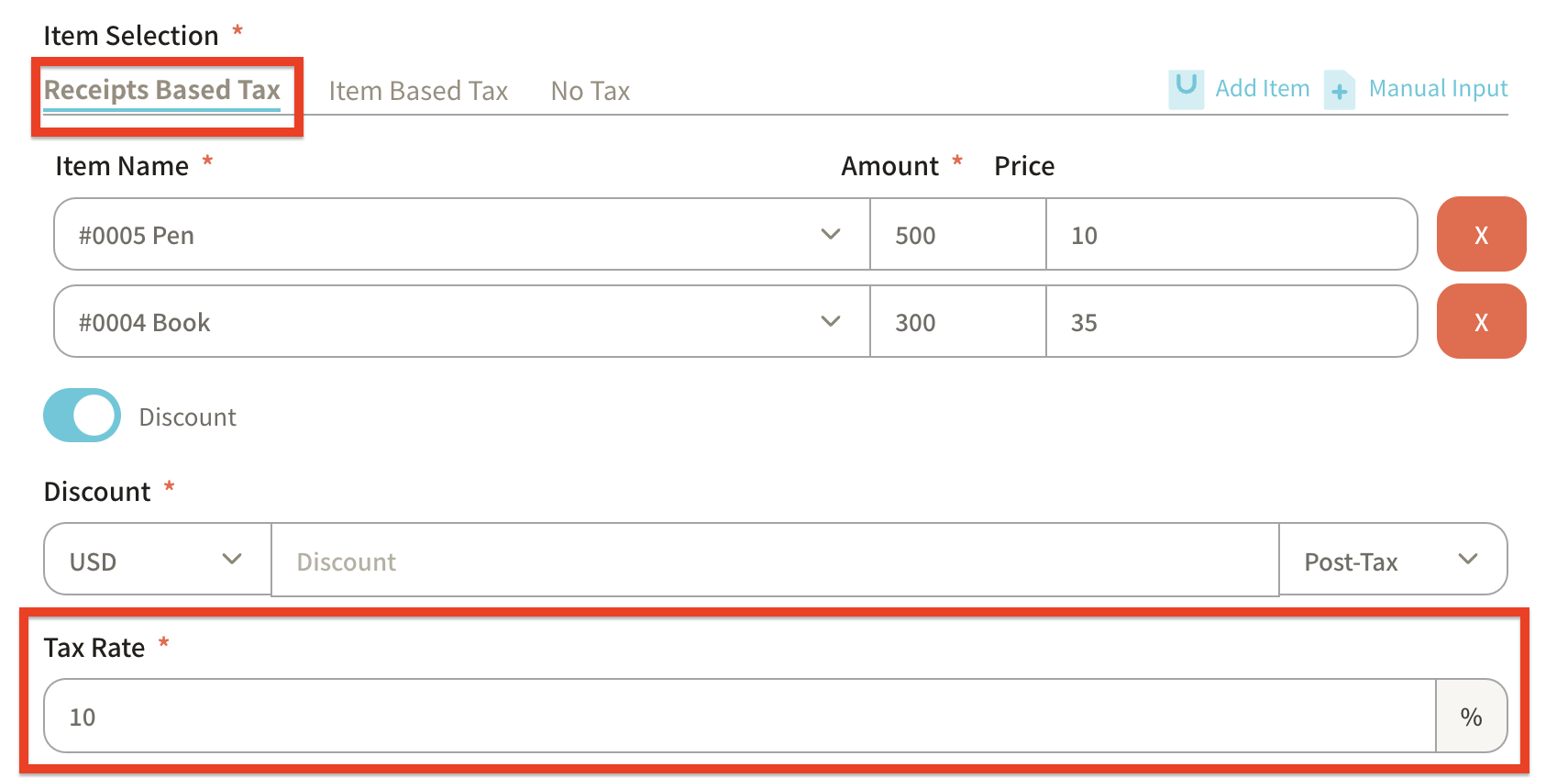Image resolution: width=1568 pixels, height=778 pixels.
Task: Edit the Book price field showing 35
Action: [x=1231, y=322]
